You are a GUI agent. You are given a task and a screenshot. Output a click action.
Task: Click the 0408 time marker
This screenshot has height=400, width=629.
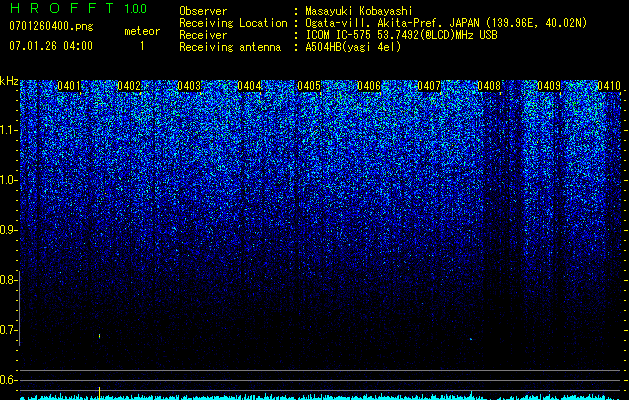point(489,86)
